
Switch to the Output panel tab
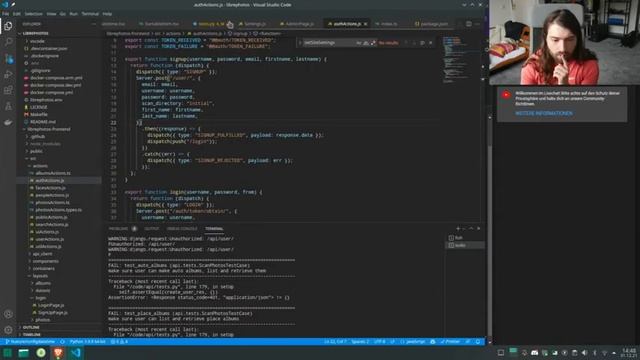click(151, 229)
